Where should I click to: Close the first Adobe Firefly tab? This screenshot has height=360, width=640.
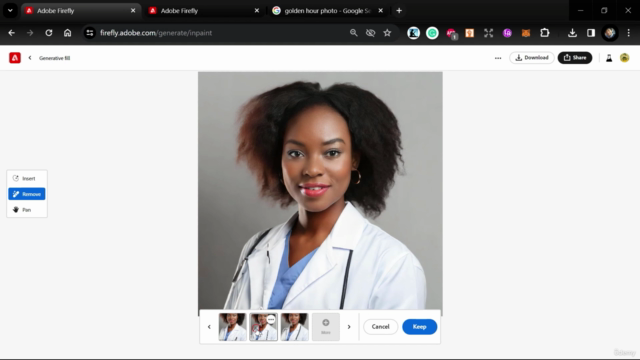[x=133, y=11]
